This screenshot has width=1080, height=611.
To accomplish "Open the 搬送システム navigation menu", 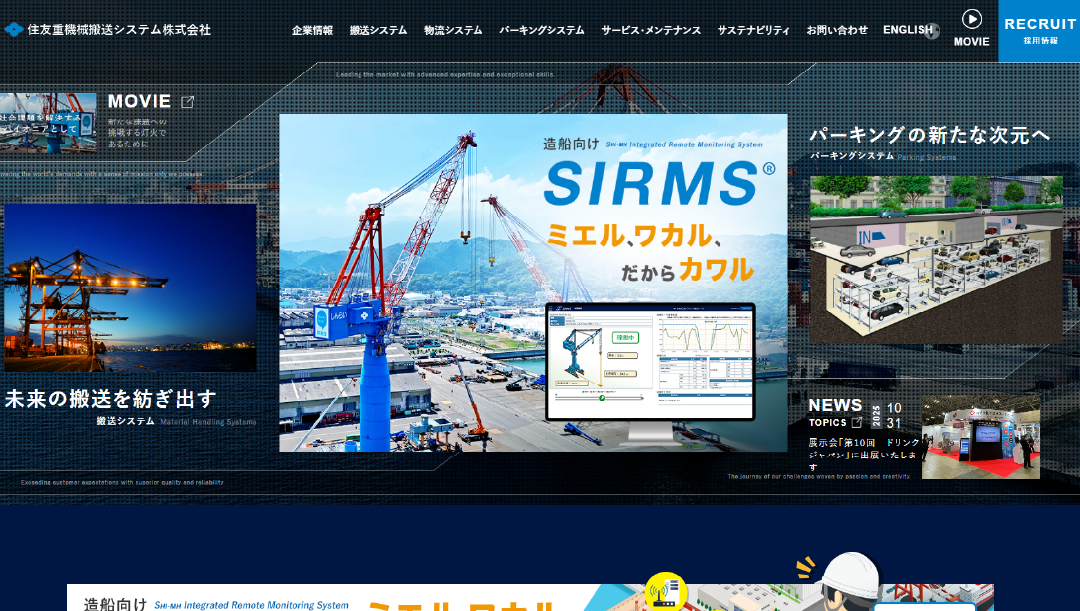I will click(x=377, y=31).
